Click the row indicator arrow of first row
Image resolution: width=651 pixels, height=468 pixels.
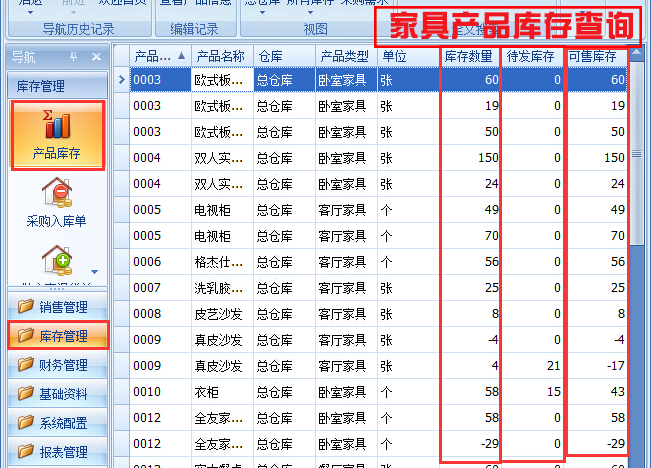pos(121,79)
